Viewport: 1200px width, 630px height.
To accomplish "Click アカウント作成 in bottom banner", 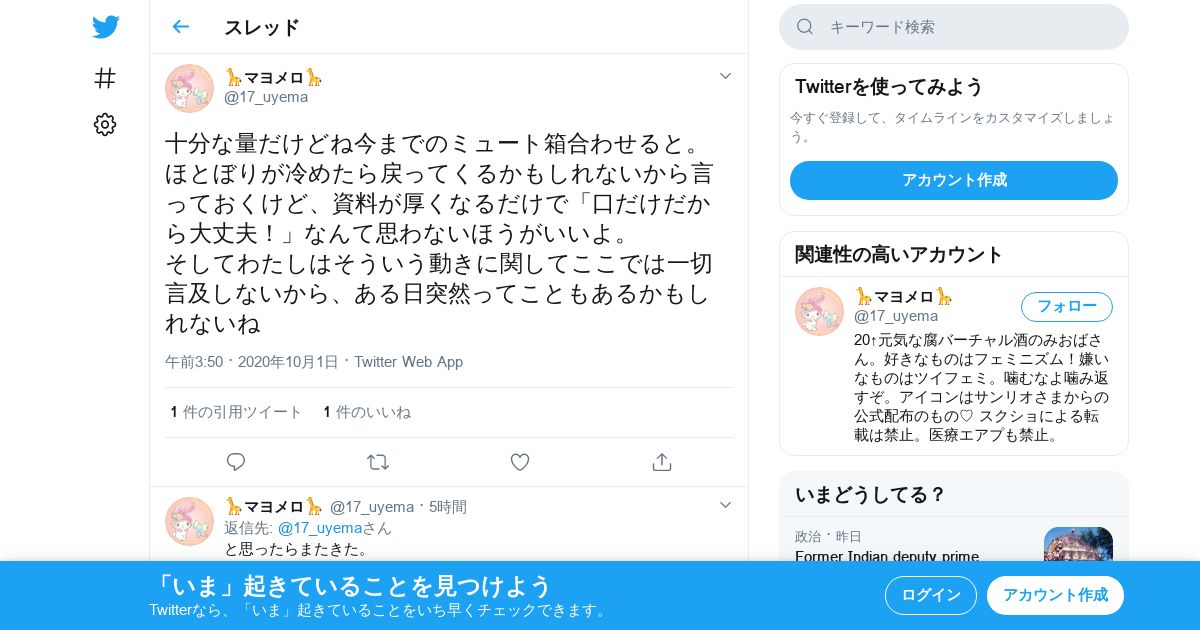I will coord(1055,595).
